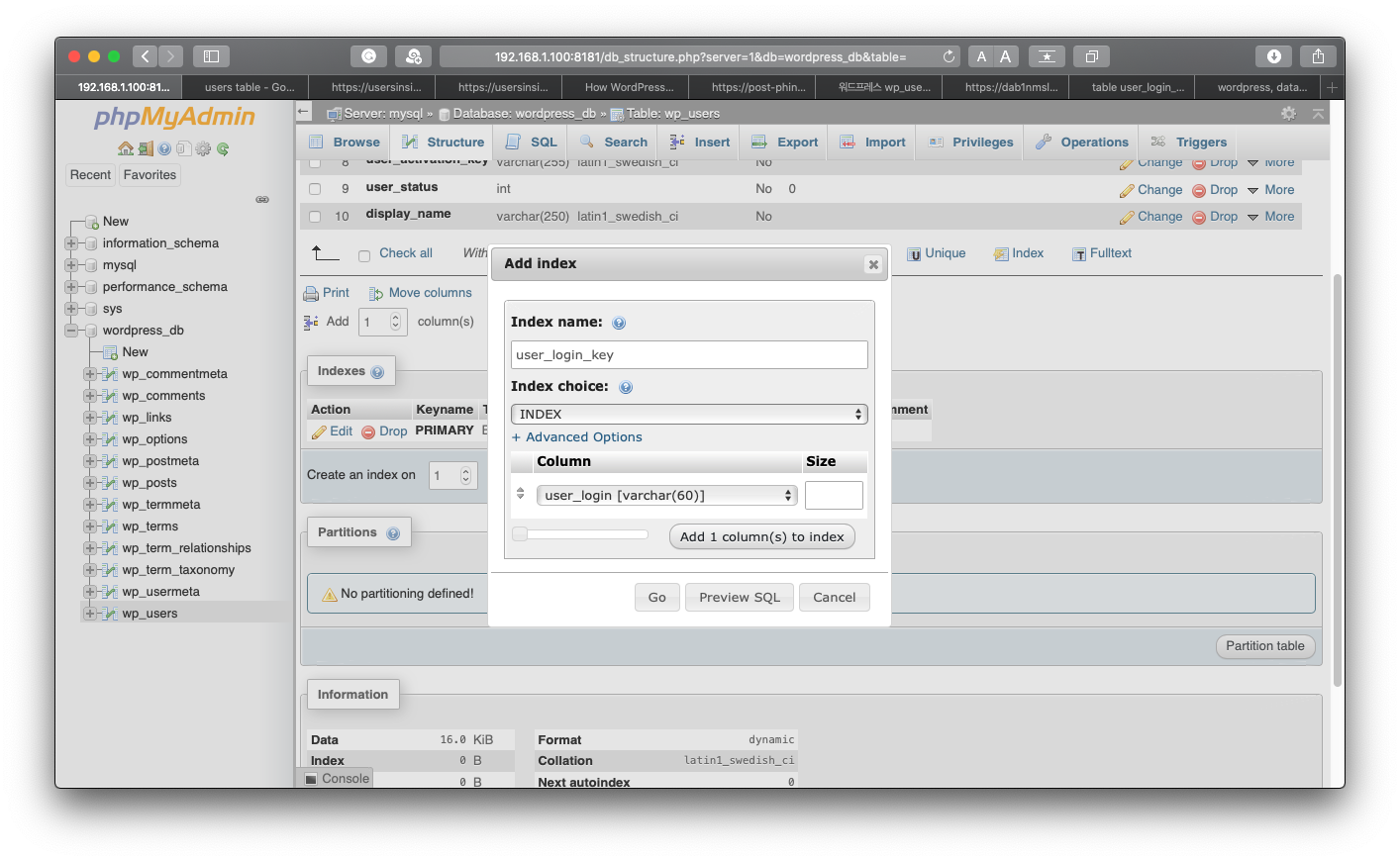The height and width of the screenshot is (861, 1400).
Task: Click Add 1 column(s) to index button
Action: [x=762, y=537]
